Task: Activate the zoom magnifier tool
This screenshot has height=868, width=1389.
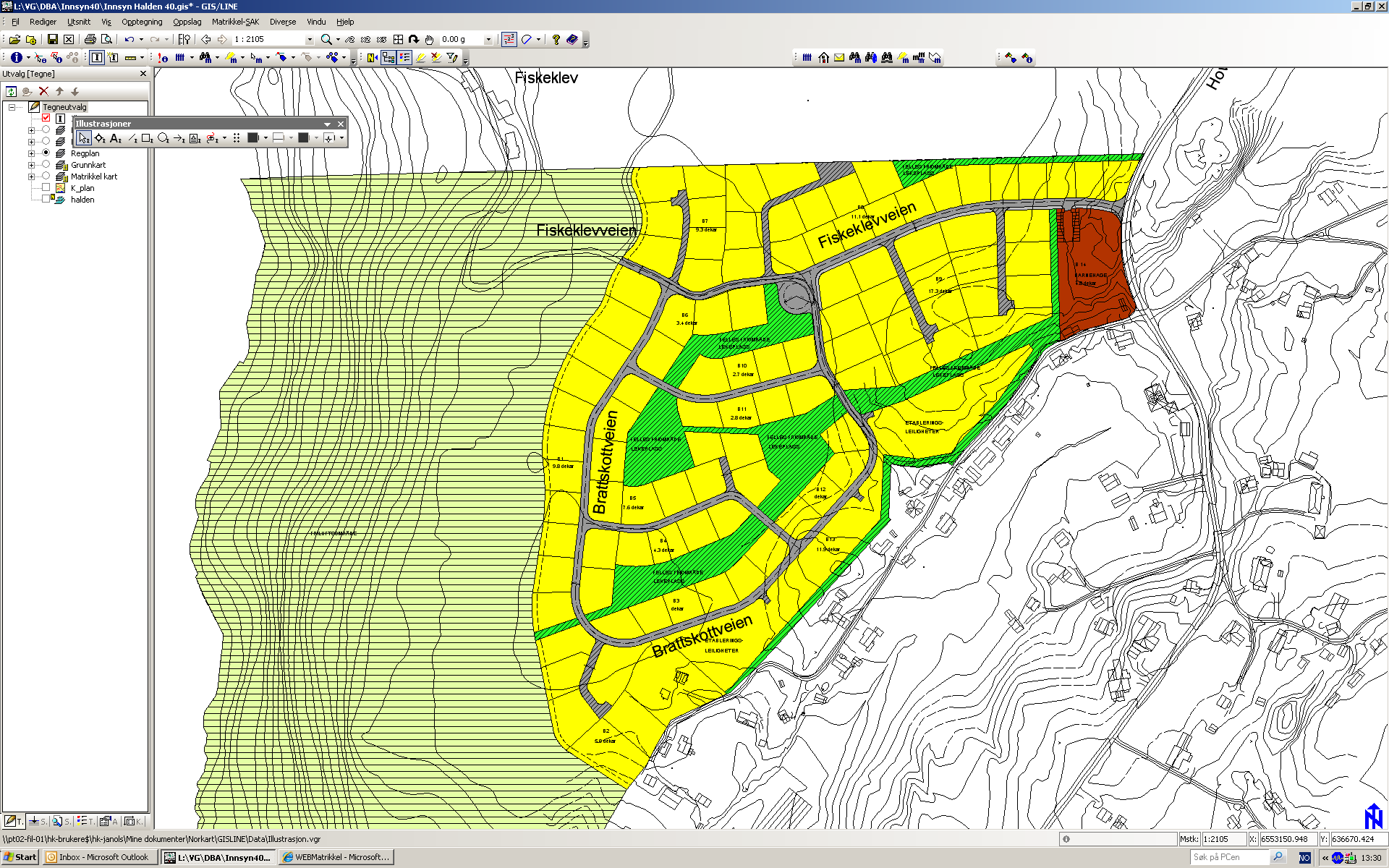Action: (x=326, y=40)
